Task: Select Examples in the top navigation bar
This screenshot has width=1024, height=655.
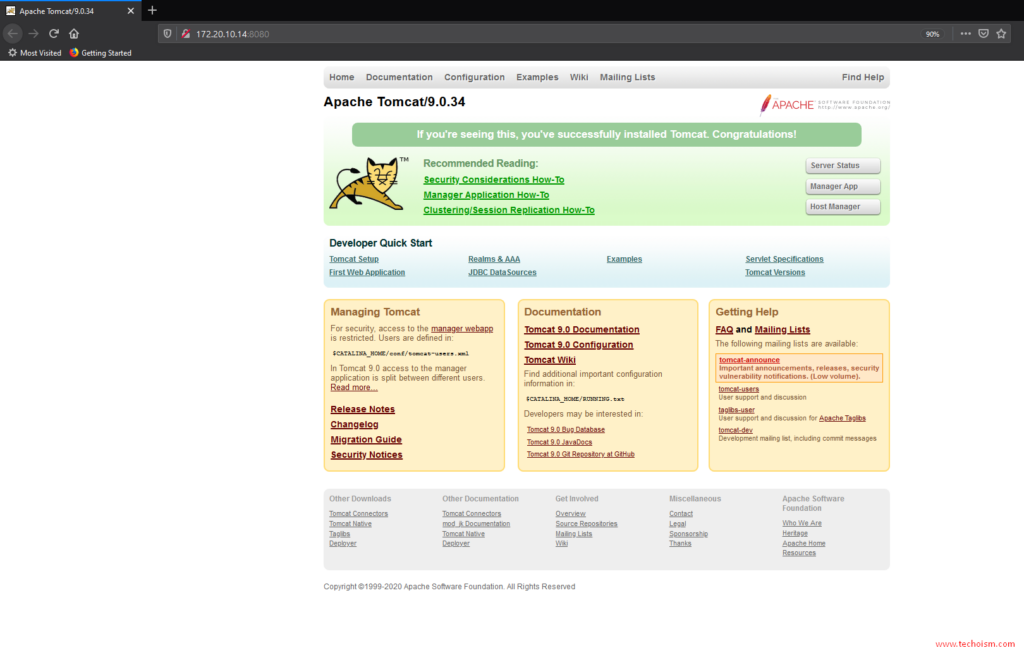Action: tap(537, 77)
